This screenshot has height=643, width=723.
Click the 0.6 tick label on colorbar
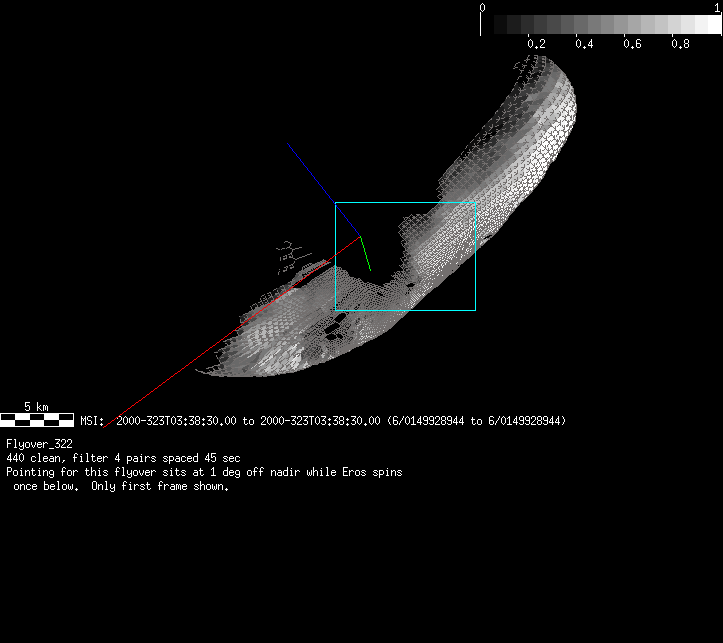tap(632, 44)
